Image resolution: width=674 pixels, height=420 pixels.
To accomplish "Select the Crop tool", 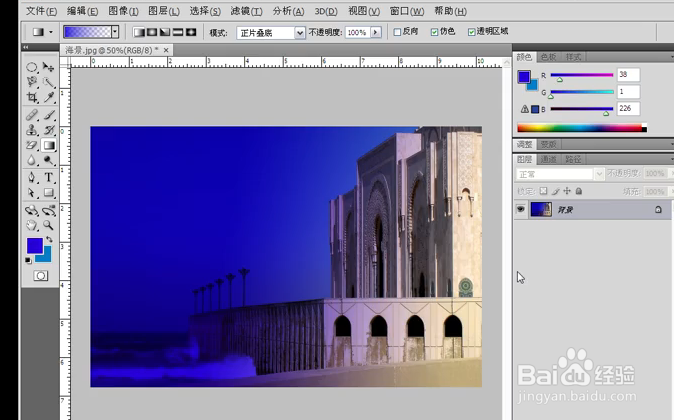I will click(32, 98).
